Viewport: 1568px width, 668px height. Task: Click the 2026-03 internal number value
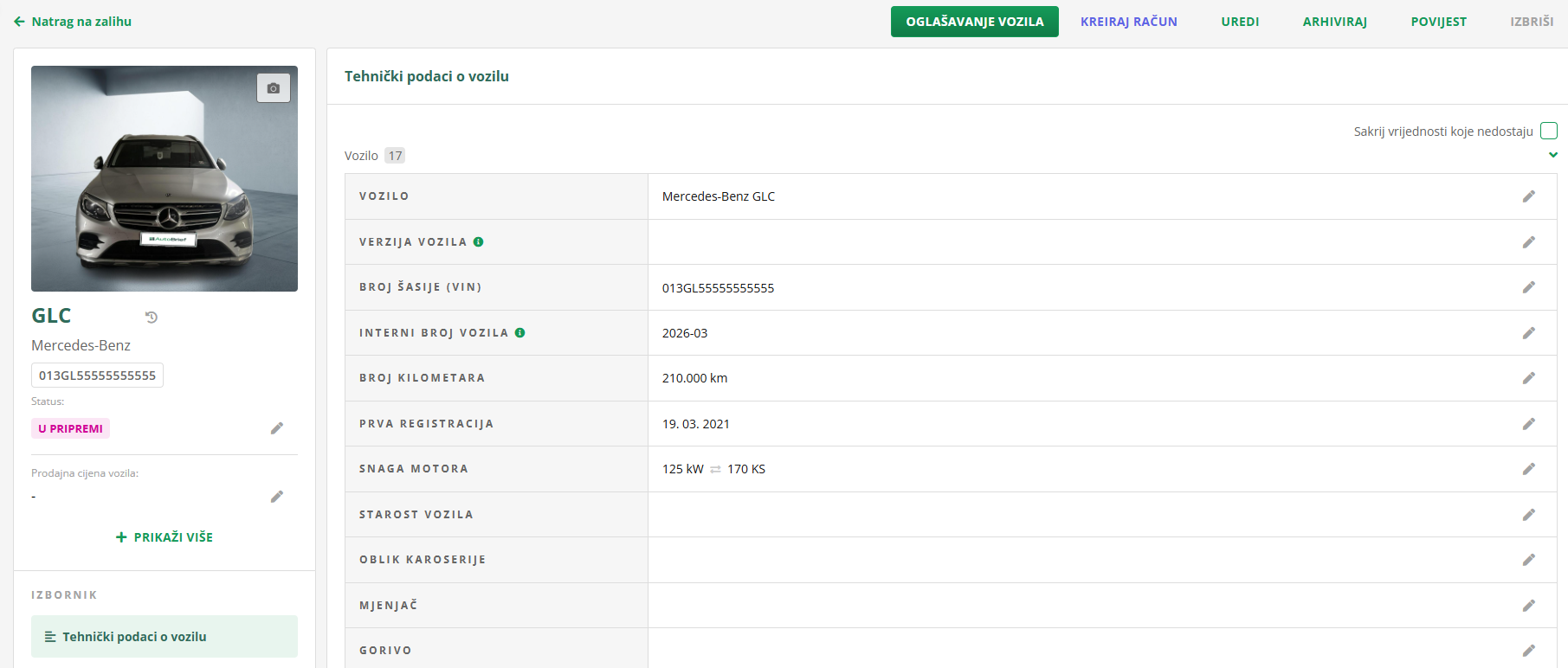685,333
